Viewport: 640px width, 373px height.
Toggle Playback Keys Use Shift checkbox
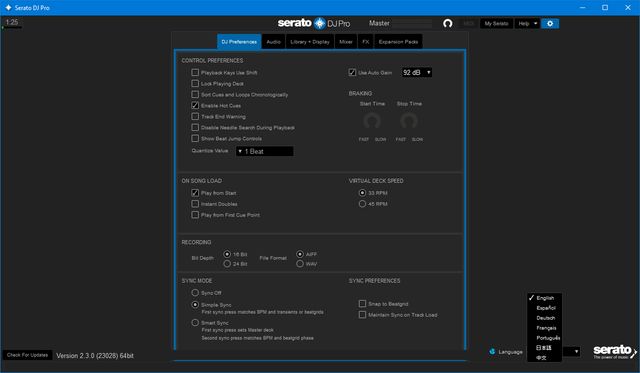pyautogui.click(x=195, y=72)
